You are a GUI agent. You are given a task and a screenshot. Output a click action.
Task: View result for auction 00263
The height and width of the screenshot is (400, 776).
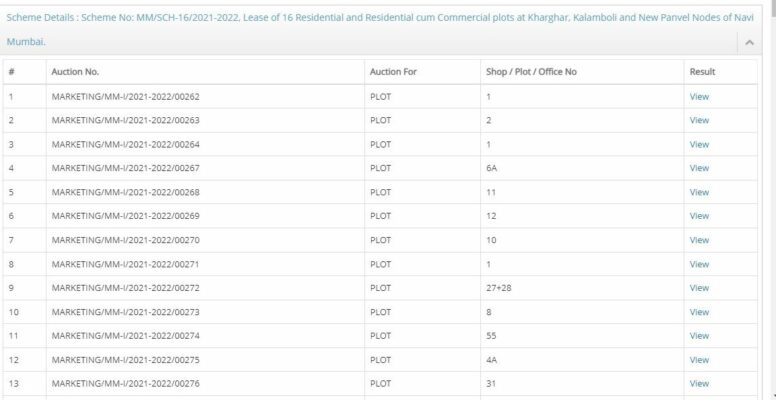(699, 120)
